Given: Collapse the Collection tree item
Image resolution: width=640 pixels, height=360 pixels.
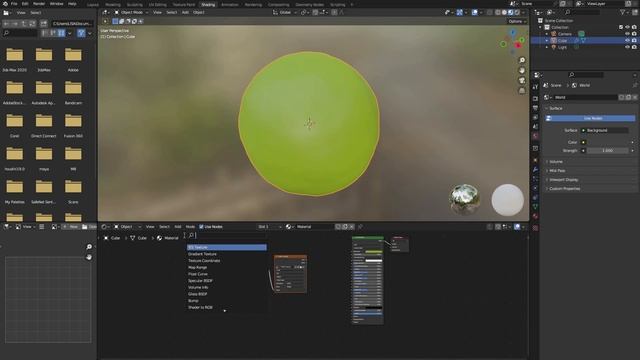Looking at the screenshot, I should 541,27.
